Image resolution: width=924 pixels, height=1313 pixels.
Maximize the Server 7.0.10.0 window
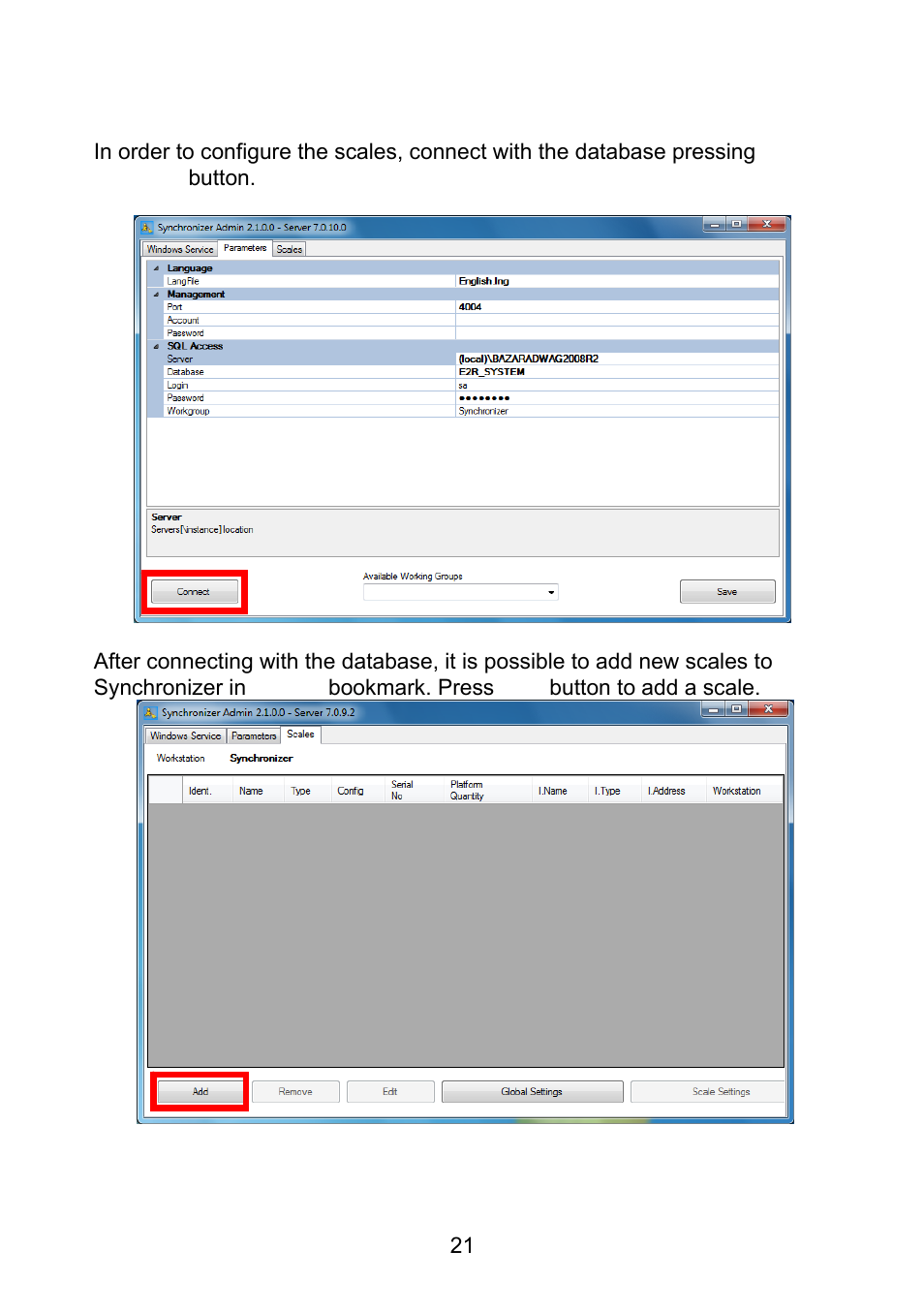pos(736,225)
